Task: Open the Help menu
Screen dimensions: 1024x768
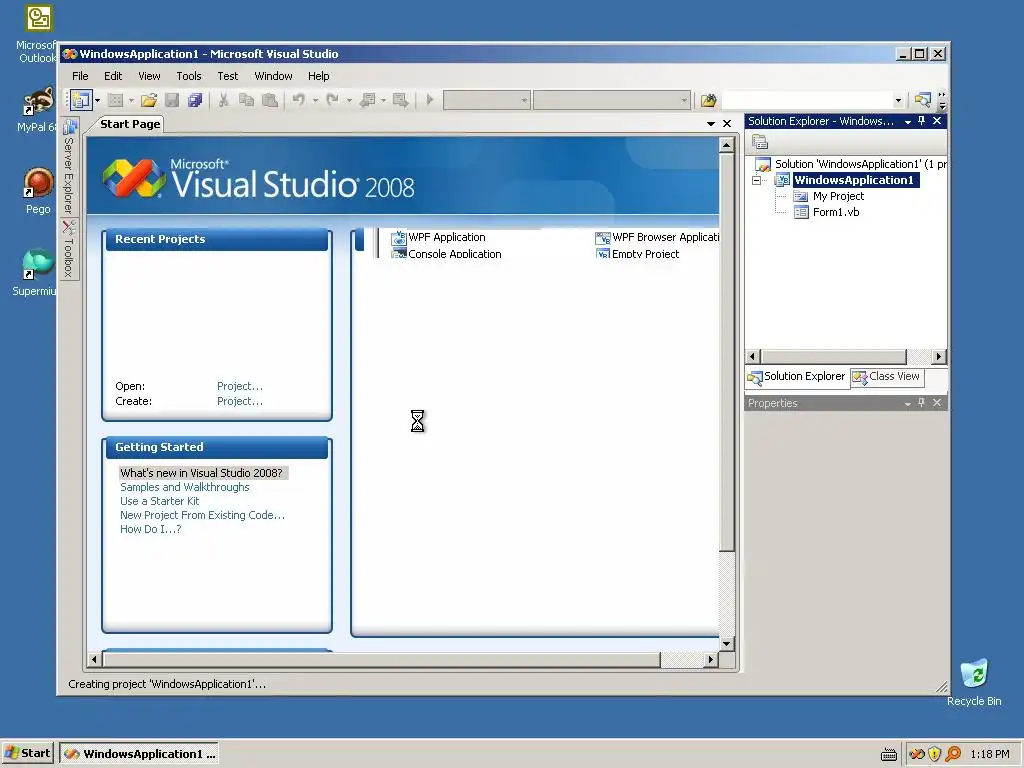Action: [x=318, y=76]
